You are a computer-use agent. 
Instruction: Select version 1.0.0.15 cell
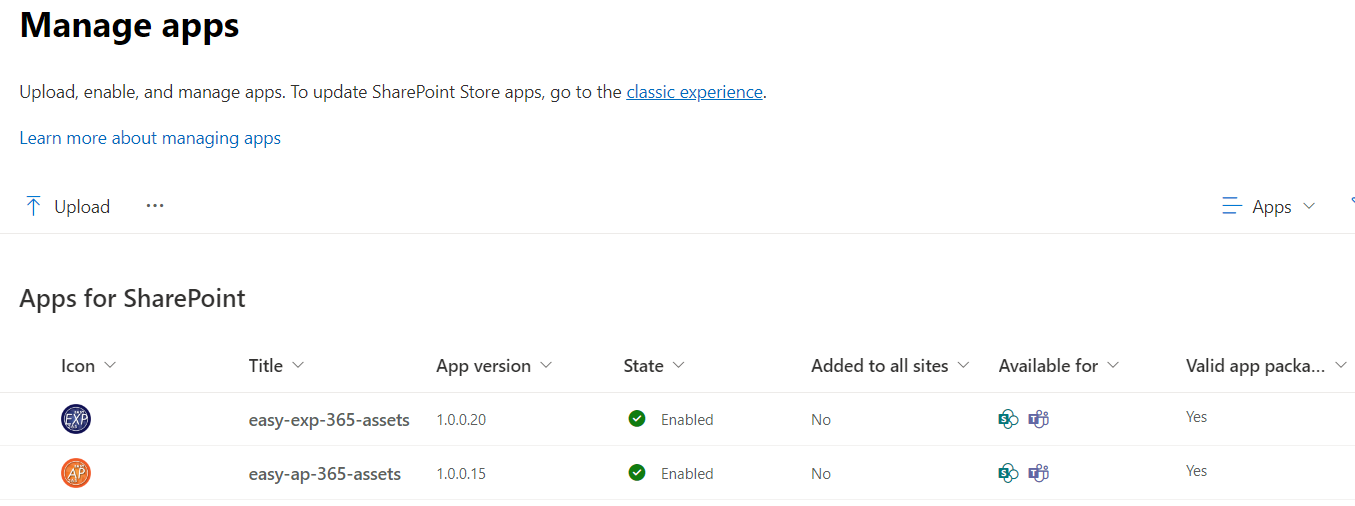click(461, 474)
